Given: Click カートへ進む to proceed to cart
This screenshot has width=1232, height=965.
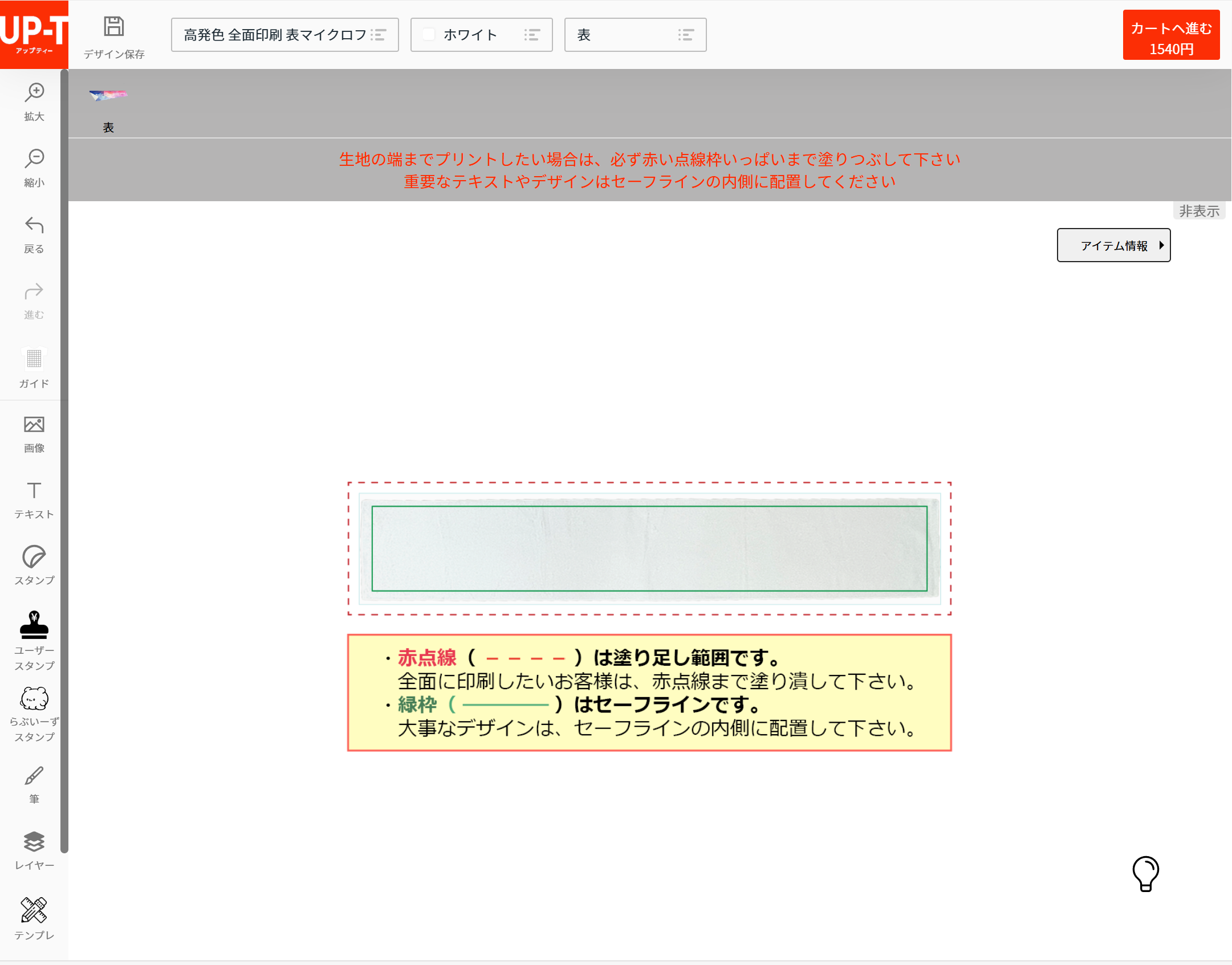Looking at the screenshot, I should pos(1170,35).
